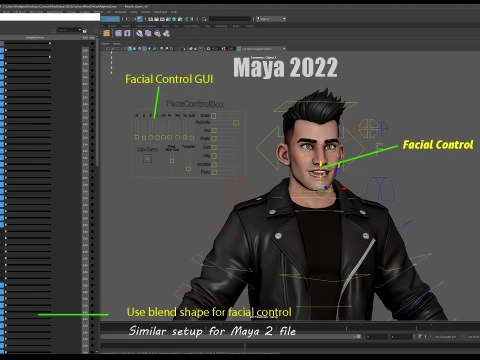Click the orange icon on the shelf
Viewport: 480px width, 360px height.
[x=106, y=33]
